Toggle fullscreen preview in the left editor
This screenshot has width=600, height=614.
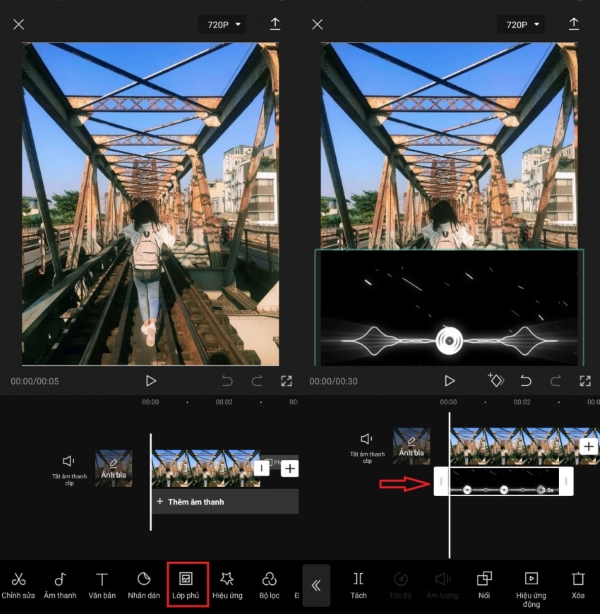click(287, 381)
